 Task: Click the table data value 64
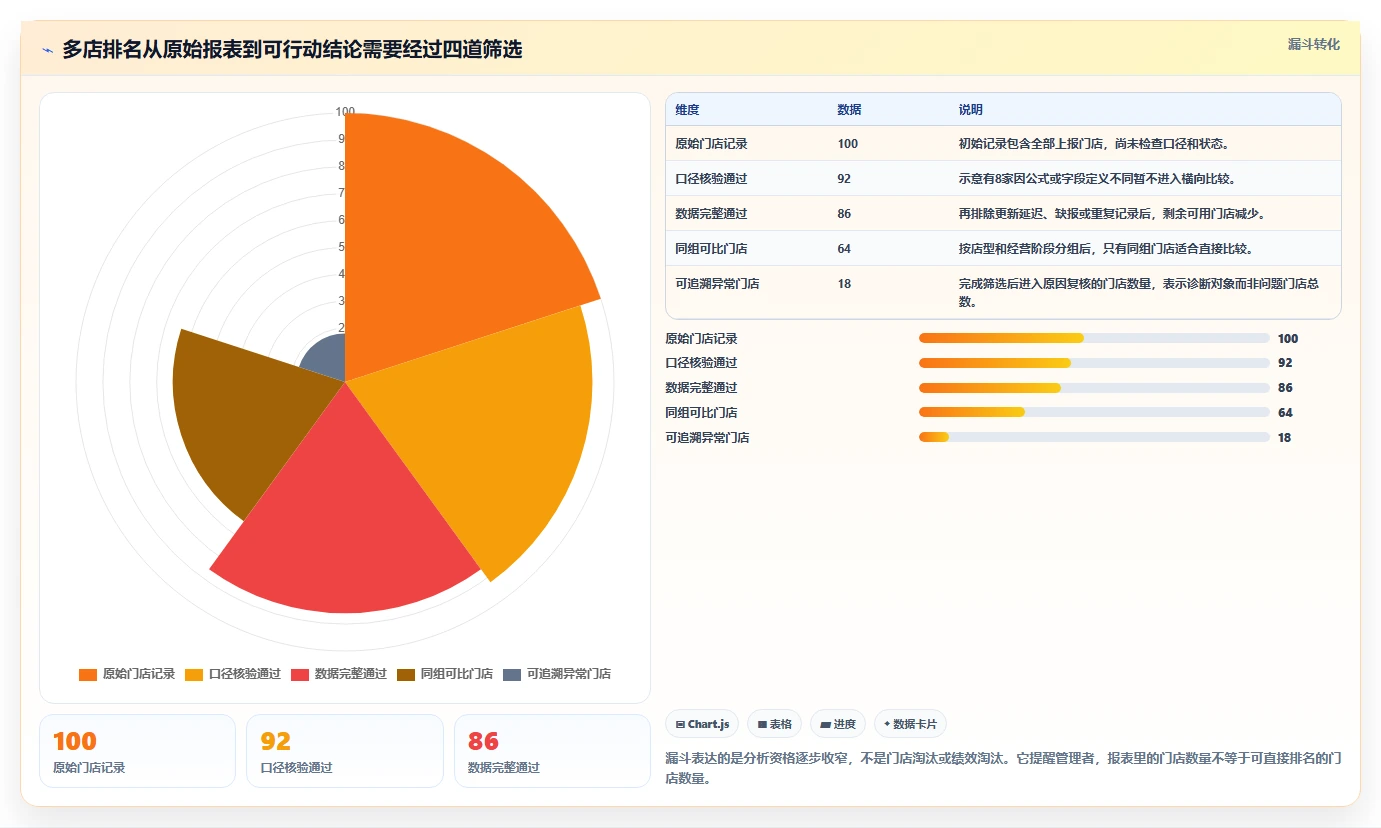tap(845, 249)
